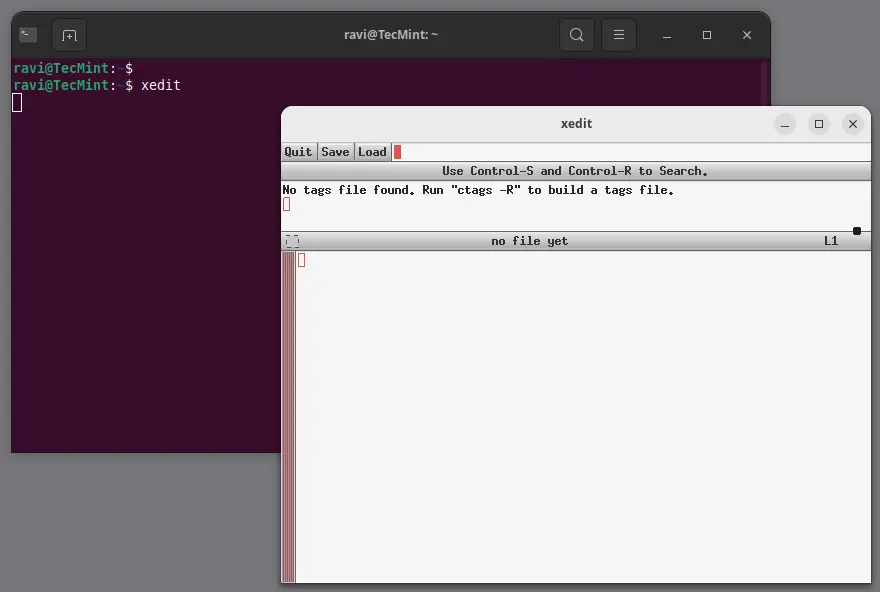
Task: Click the terminal prompt after xedit command
Action: coord(16,102)
